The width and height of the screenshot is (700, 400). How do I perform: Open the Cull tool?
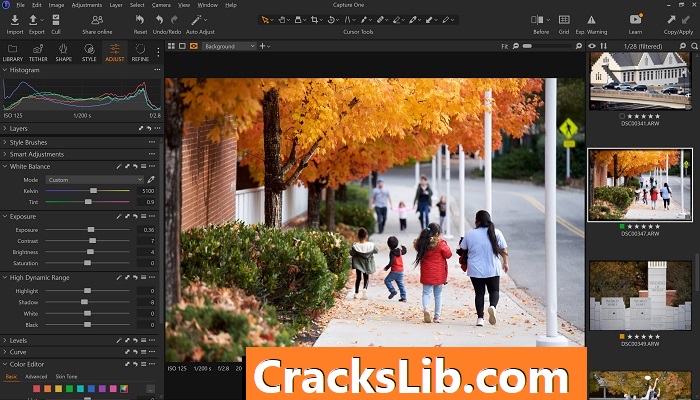[56, 20]
